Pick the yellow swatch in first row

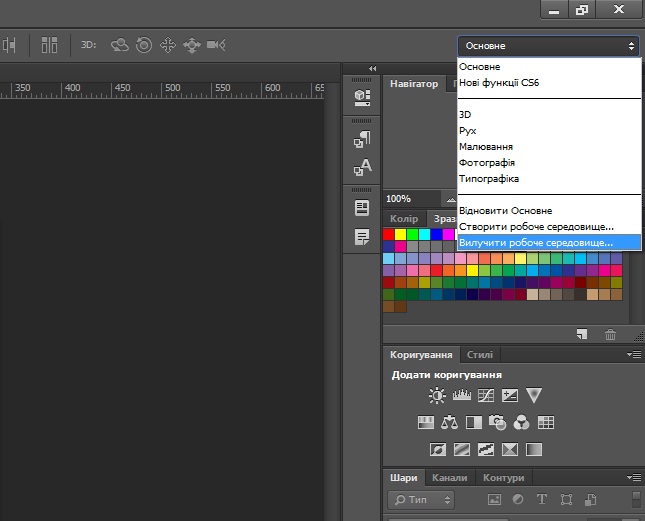(x=400, y=234)
